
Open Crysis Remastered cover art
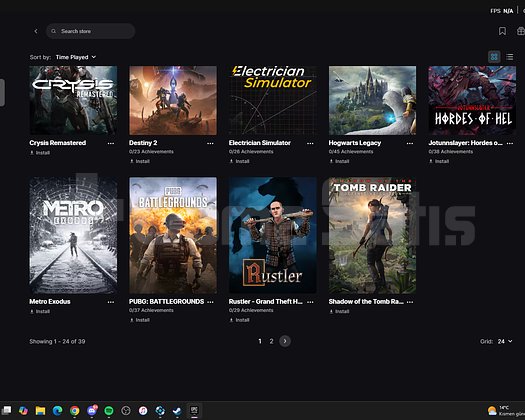pos(73,100)
